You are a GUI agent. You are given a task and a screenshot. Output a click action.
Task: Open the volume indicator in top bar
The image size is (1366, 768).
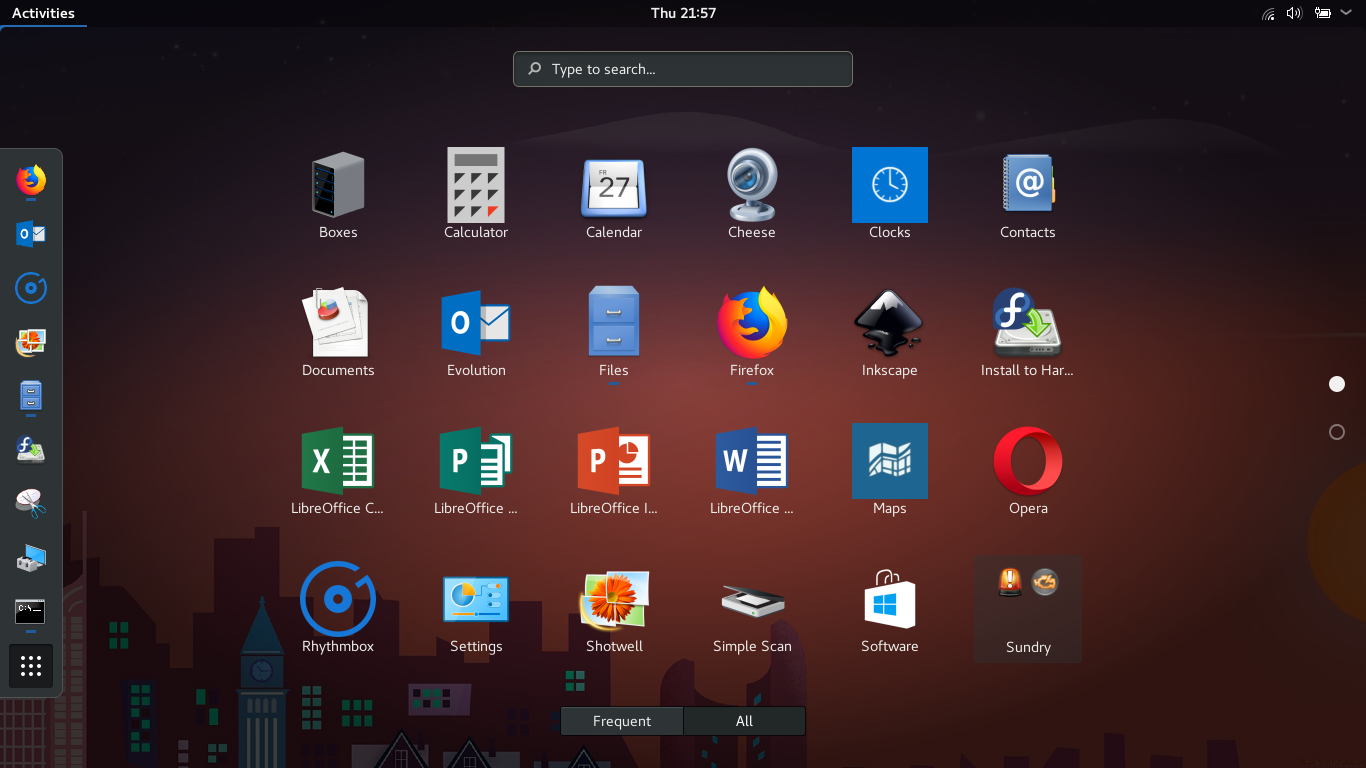[1294, 13]
